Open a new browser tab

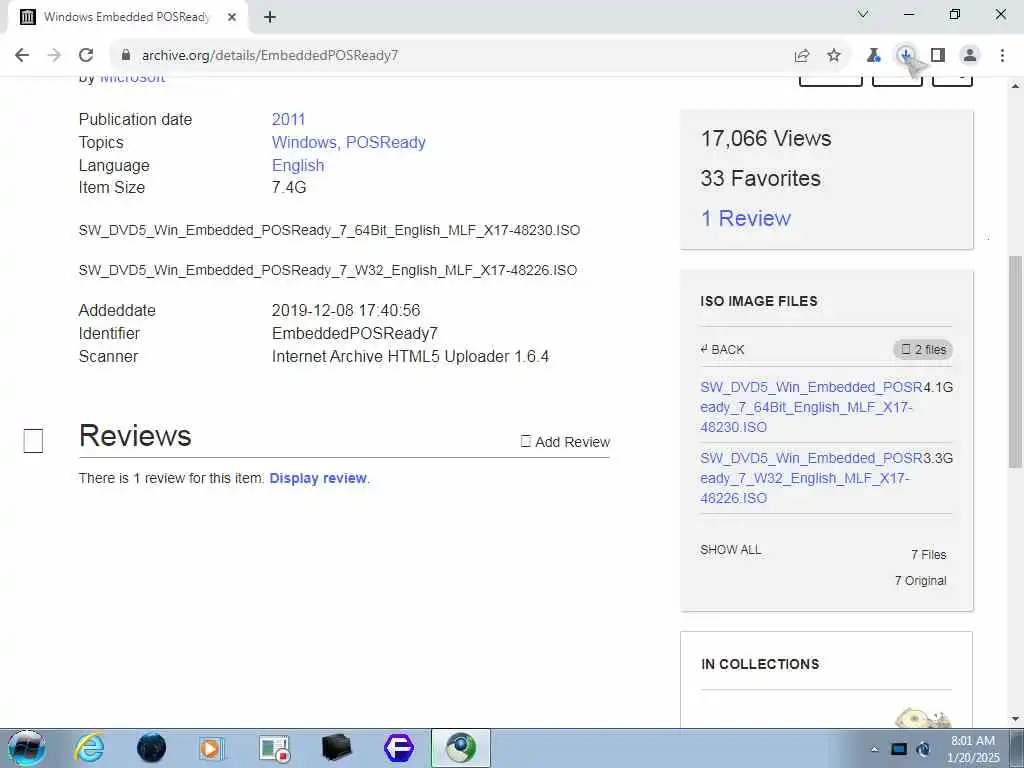tap(270, 17)
